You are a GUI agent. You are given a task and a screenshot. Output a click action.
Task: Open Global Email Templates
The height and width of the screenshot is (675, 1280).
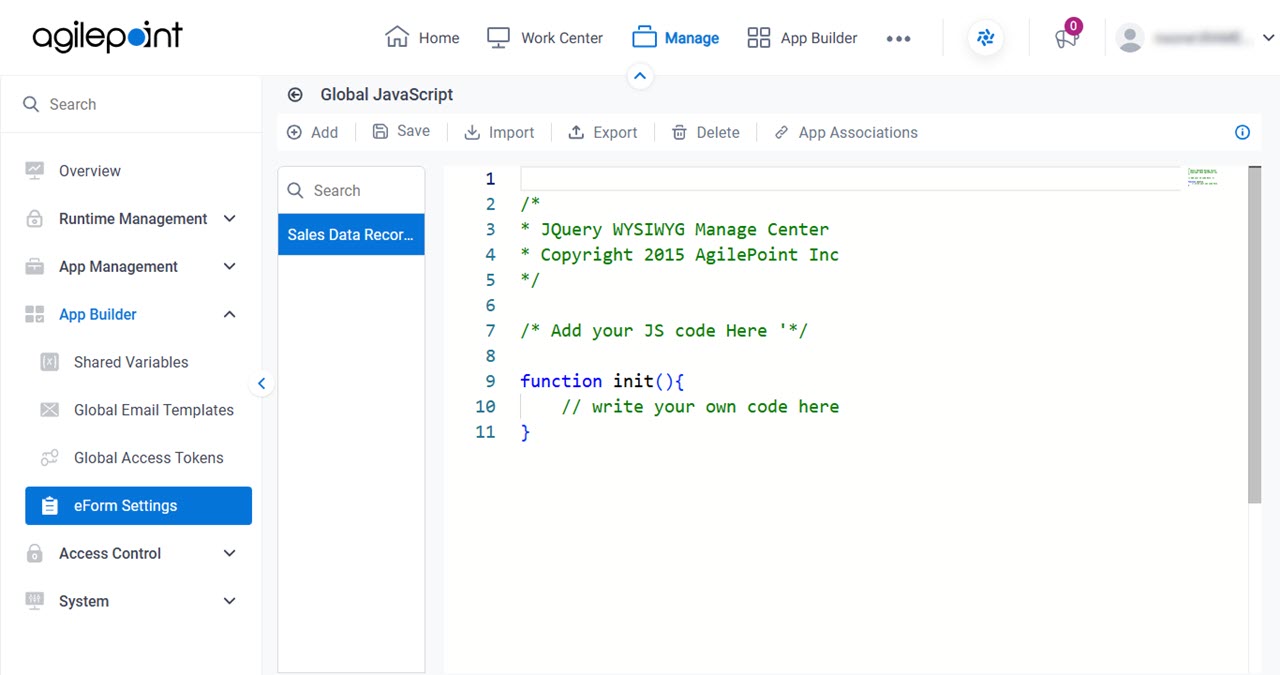[154, 410]
